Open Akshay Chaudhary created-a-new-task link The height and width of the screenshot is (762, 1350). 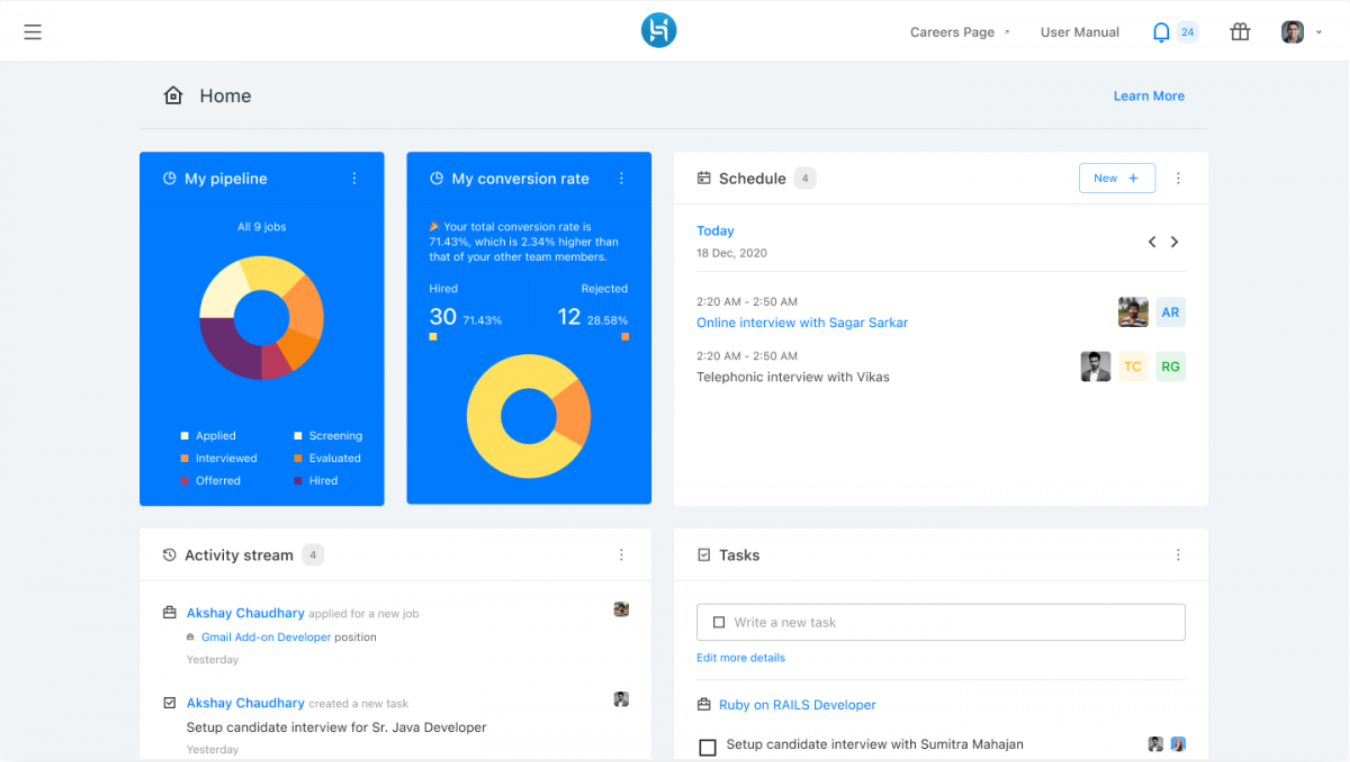point(245,703)
